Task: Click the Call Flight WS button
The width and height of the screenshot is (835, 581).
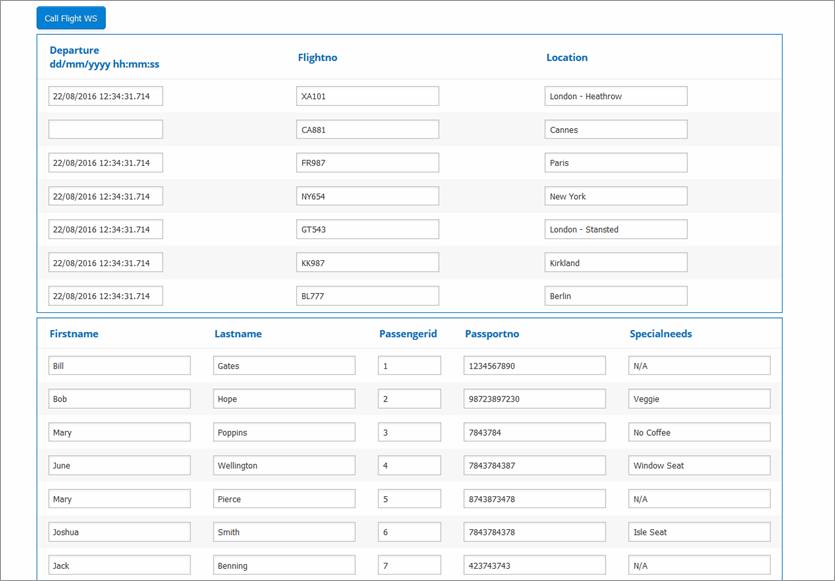Action: (x=70, y=18)
